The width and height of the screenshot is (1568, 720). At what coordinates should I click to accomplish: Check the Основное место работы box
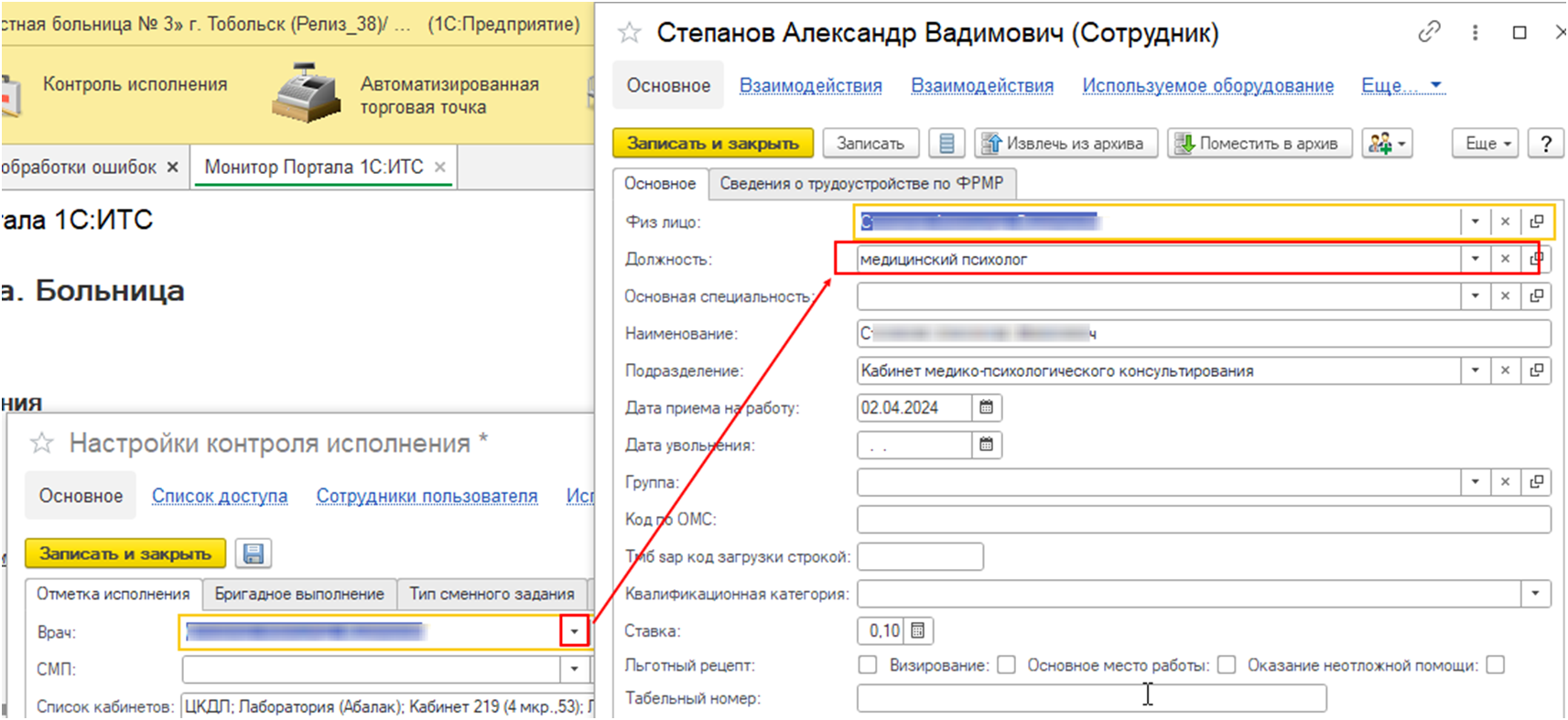pos(1227,665)
